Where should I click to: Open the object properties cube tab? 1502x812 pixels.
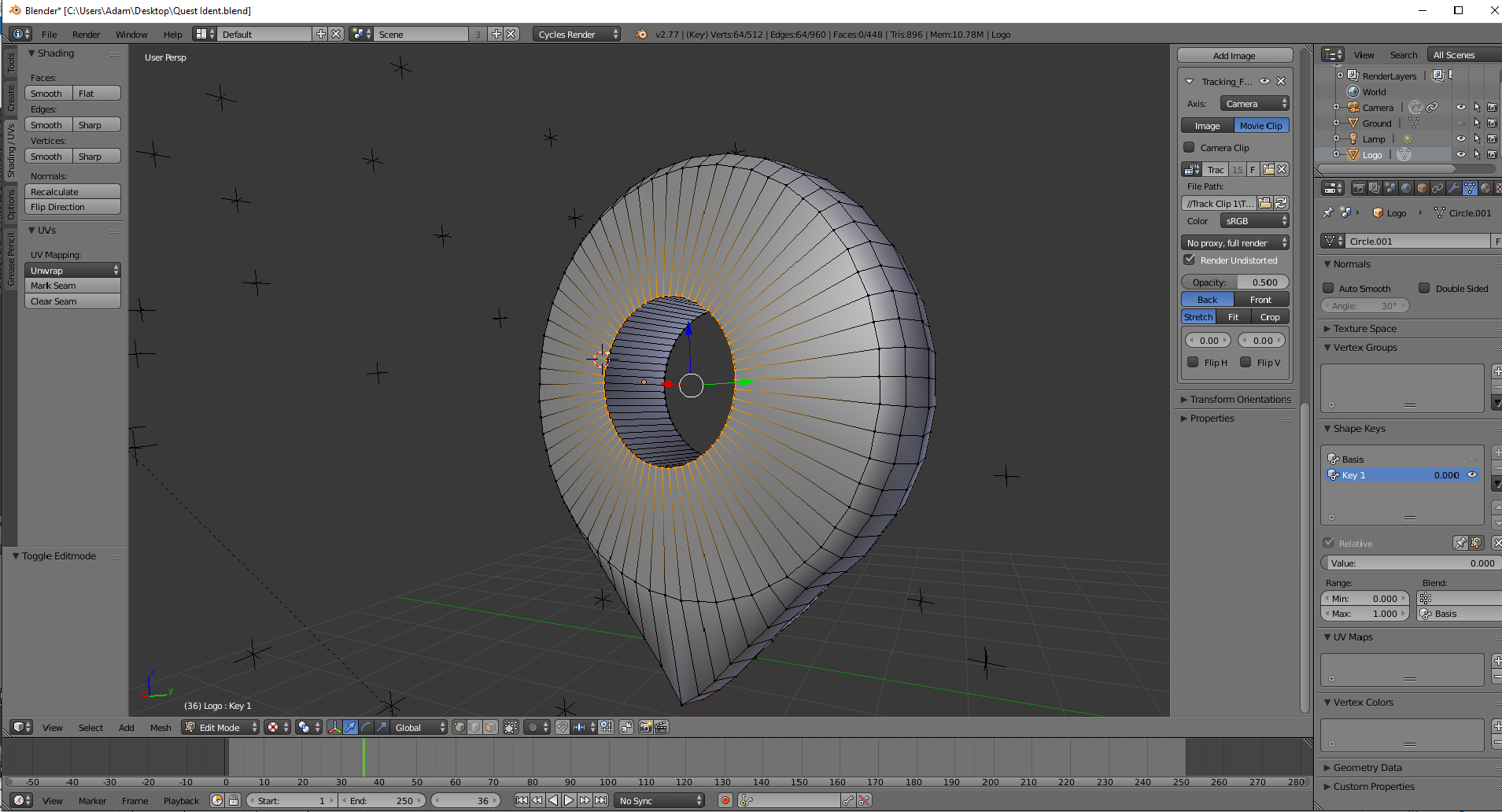click(1422, 188)
